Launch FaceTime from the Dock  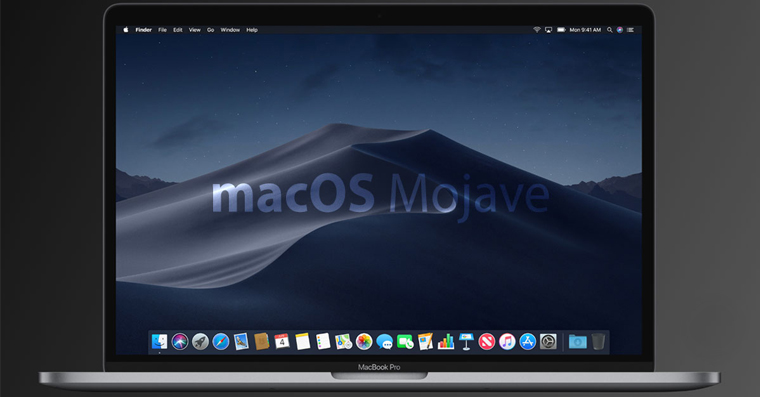[x=405, y=342]
